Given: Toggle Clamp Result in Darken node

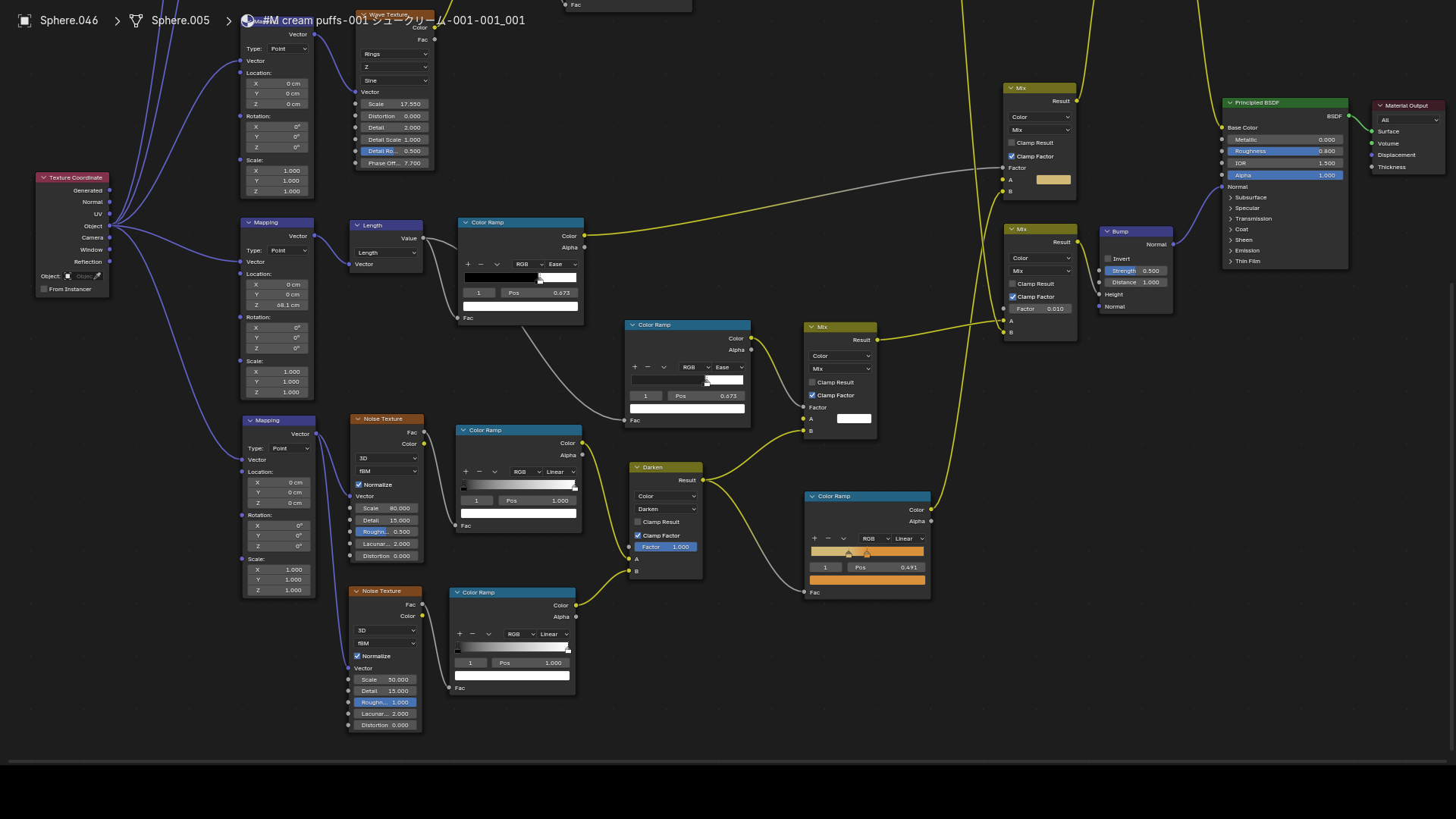Looking at the screenshot, I should 638,522.
